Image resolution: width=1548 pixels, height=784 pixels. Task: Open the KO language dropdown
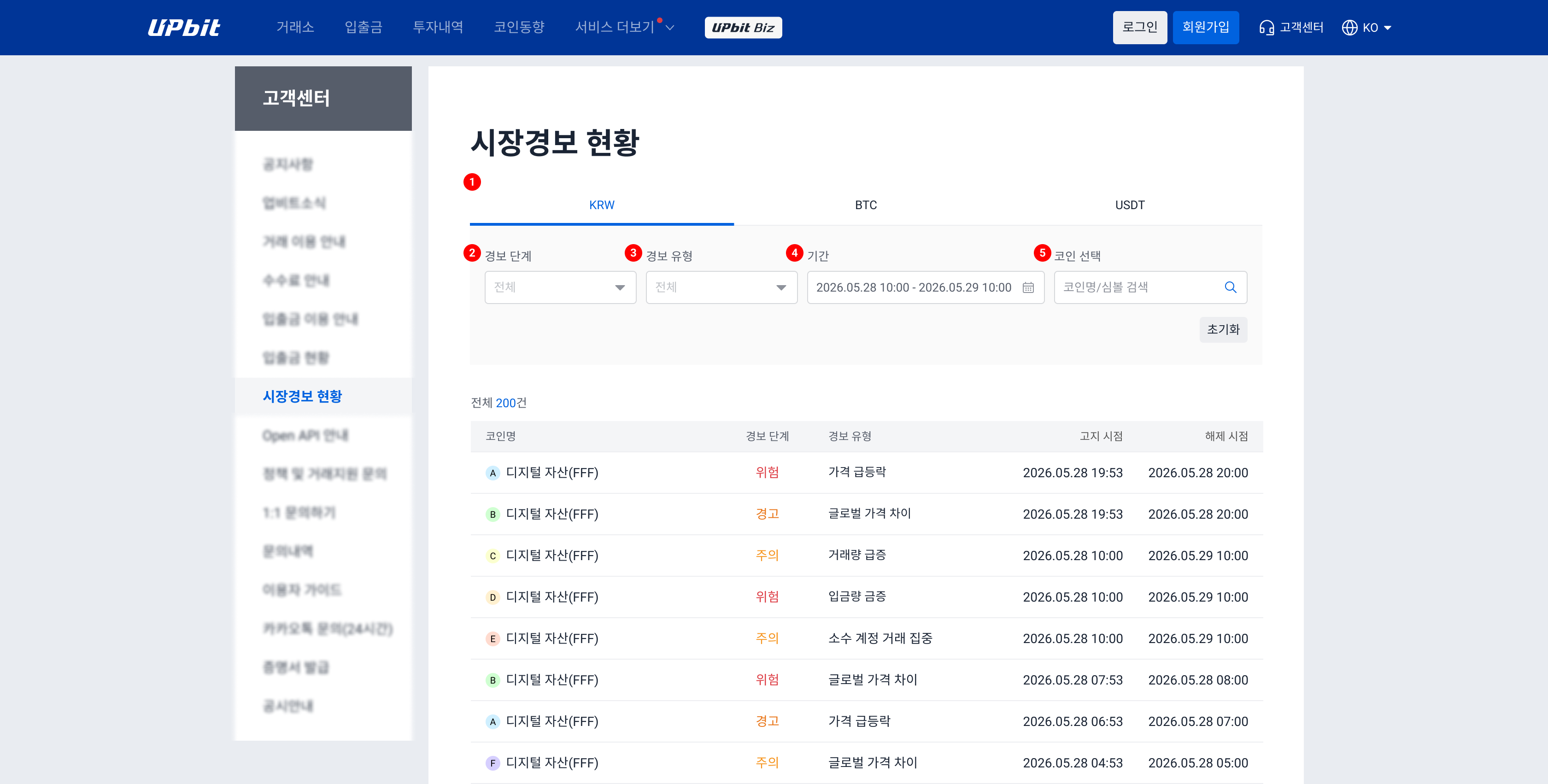pyautogui.click(x=1377, y=28)
